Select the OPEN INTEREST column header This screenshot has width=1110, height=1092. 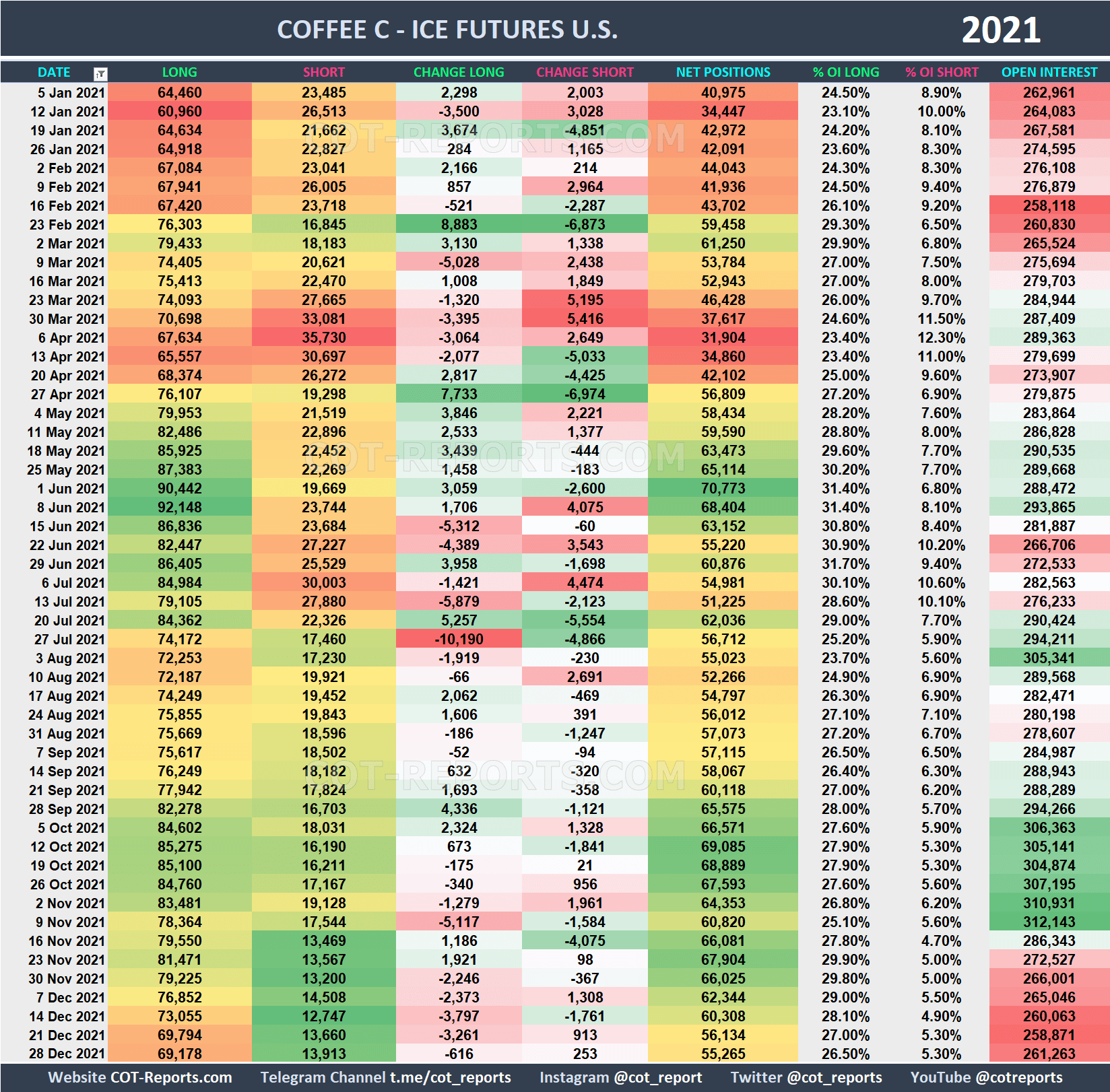[1049, 72]
